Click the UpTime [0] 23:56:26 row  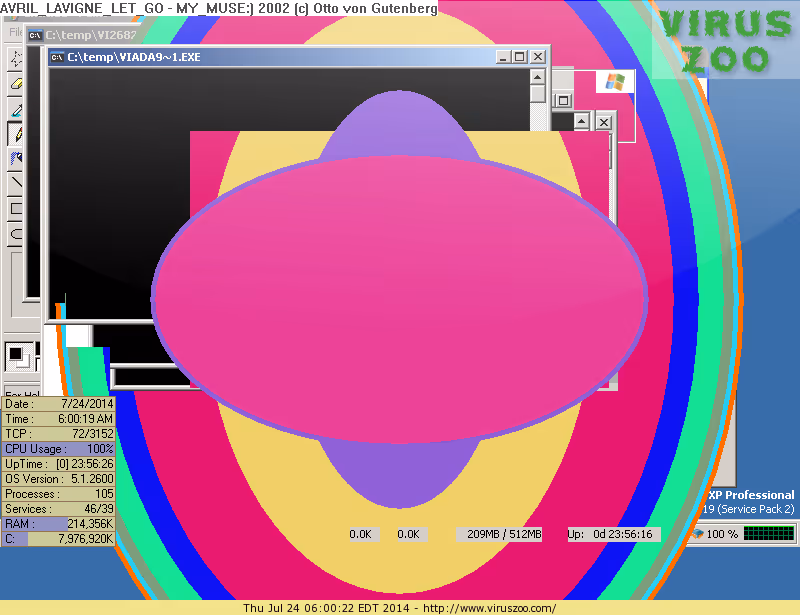[59, 464]
